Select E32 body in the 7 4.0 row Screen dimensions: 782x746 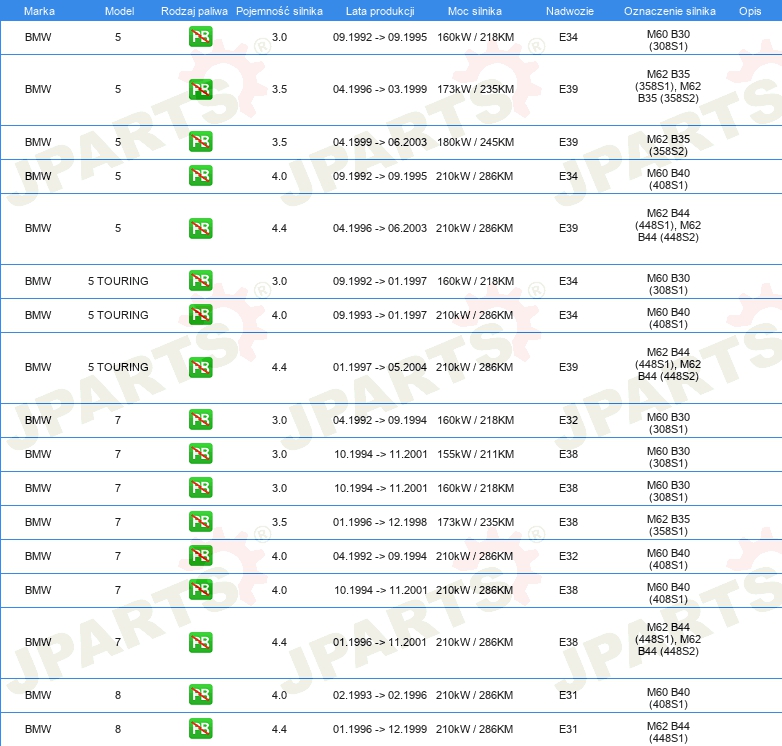click(x=568, y=556)
